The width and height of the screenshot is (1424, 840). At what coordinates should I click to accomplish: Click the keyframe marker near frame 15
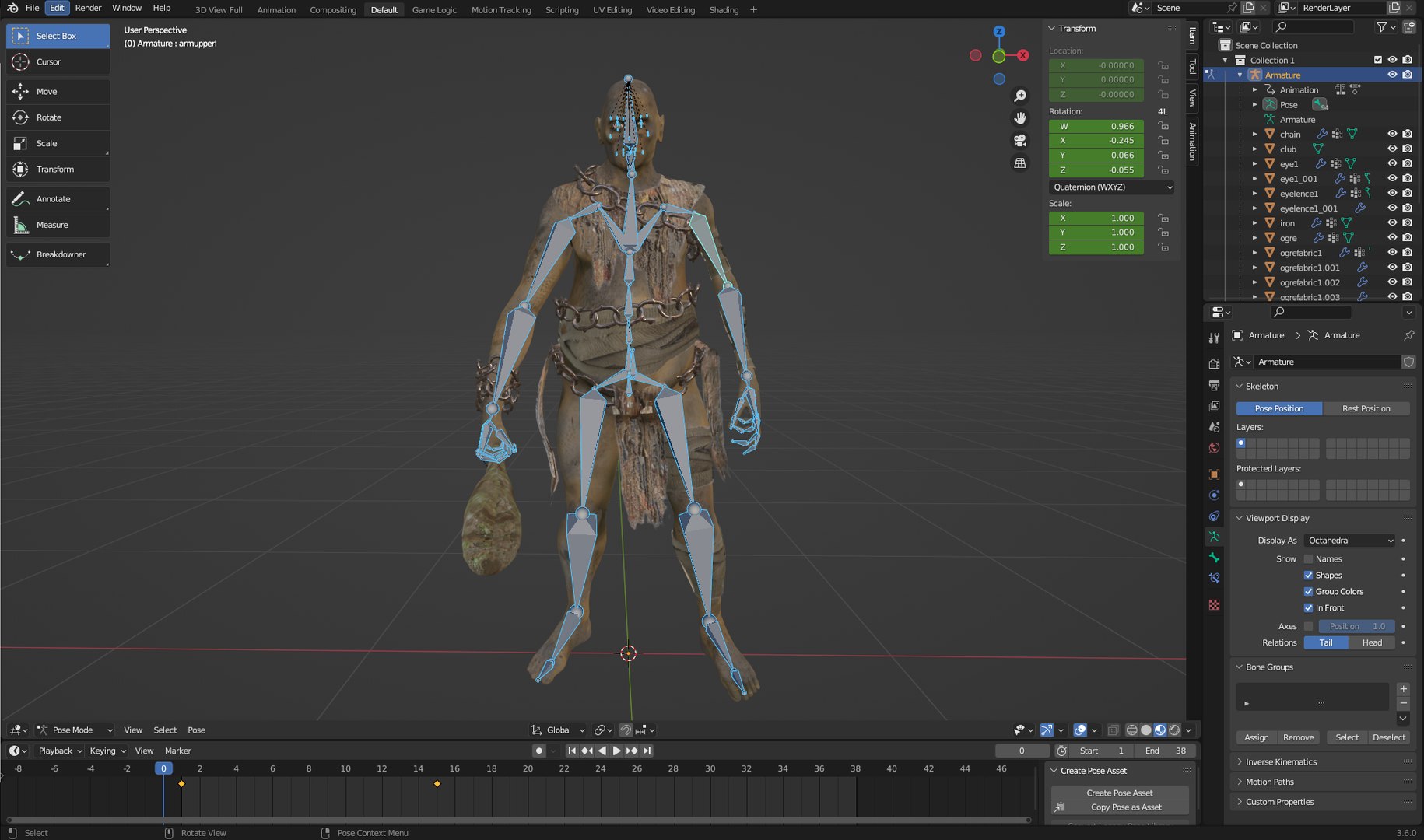tap(437, 784)
